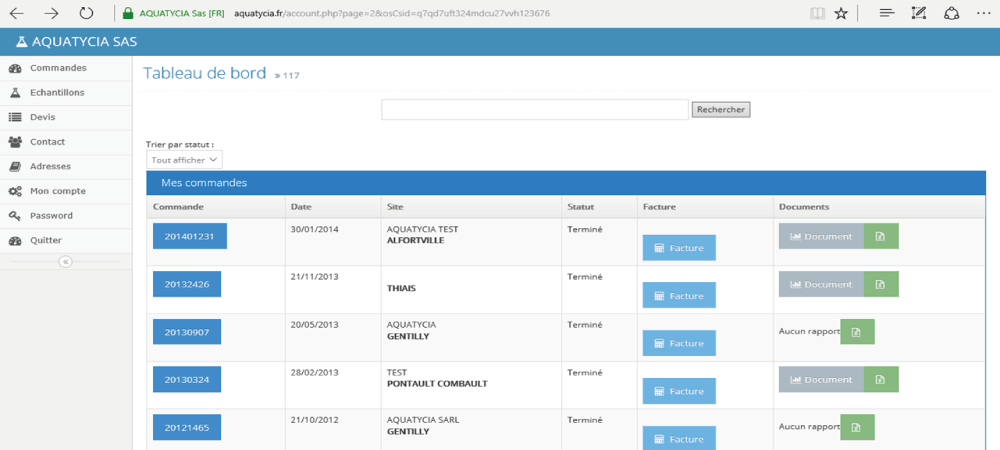Open Devis in the sidebar
Viewport: 1000px width, 450px height.
(66, 117)
